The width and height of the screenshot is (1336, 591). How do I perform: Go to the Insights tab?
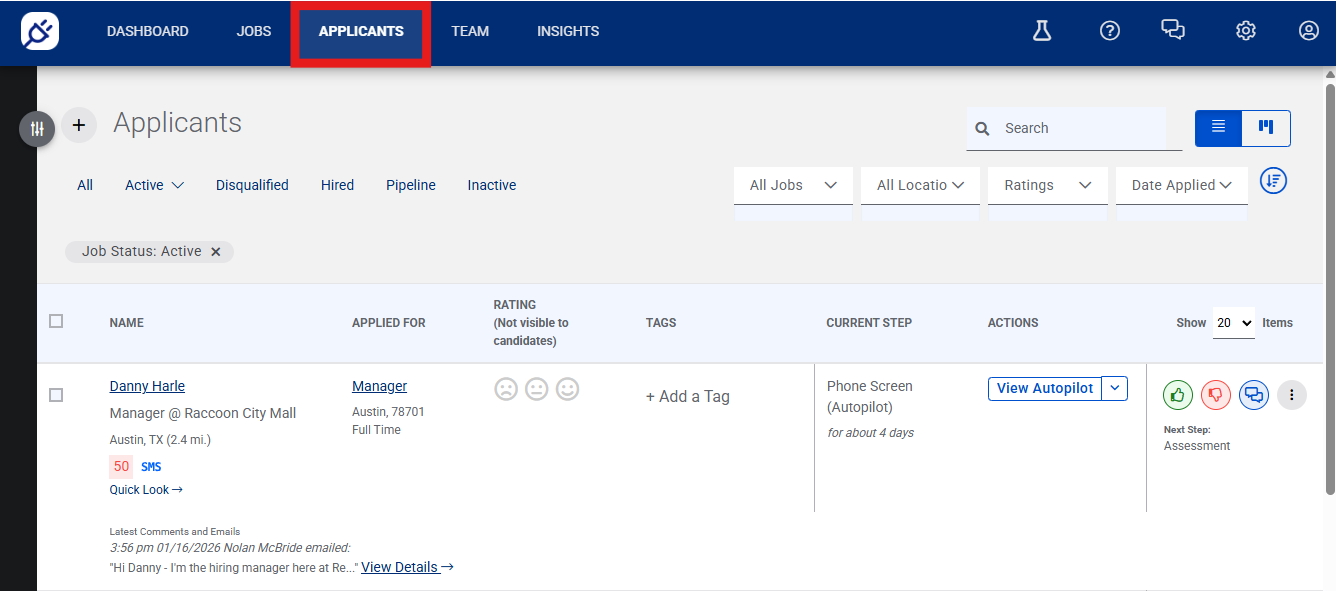(568, 31)
